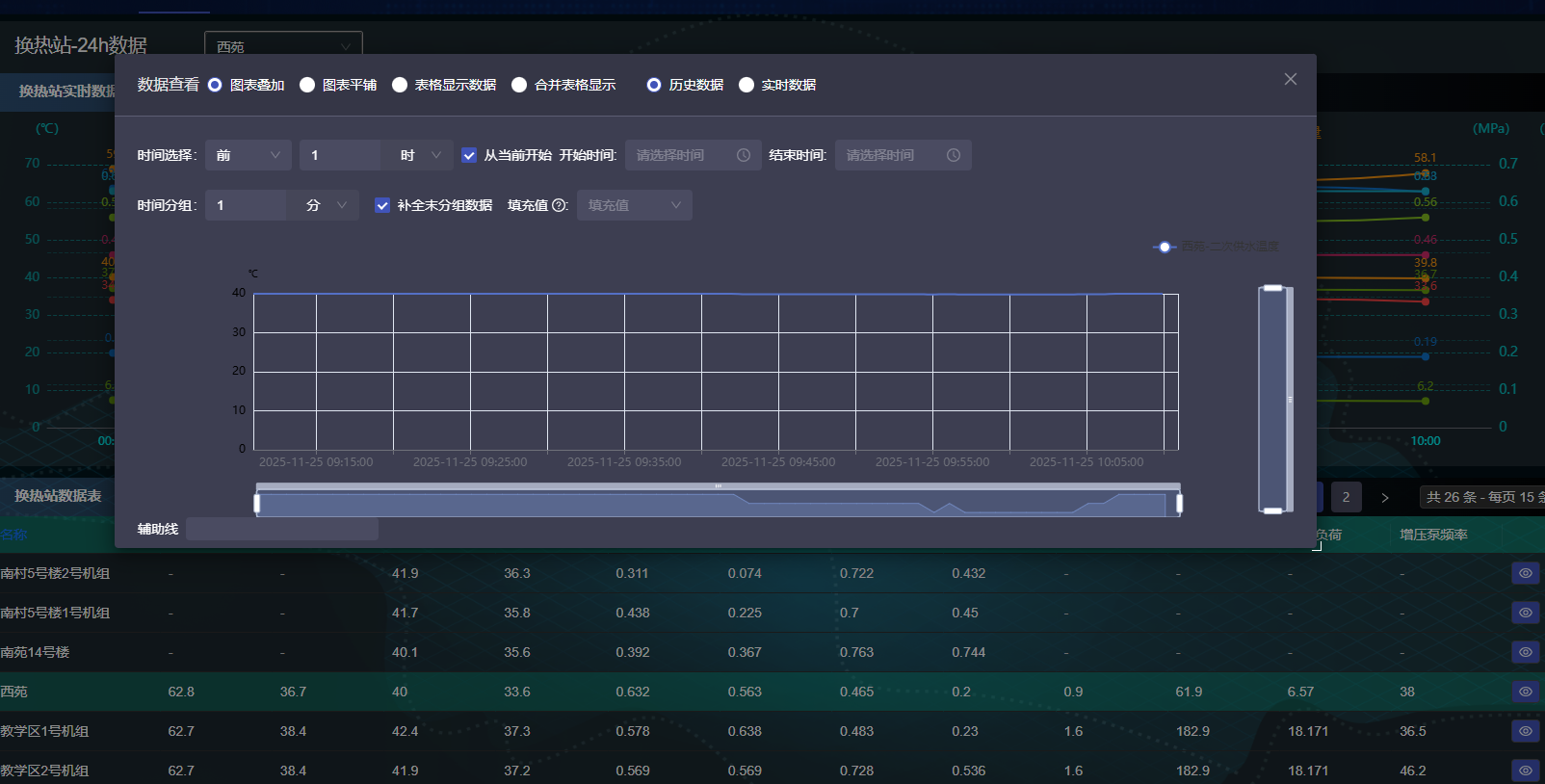Click the 辅助线 input field
Viewport: 1545px width, 784px height.
tap(281, 529)
